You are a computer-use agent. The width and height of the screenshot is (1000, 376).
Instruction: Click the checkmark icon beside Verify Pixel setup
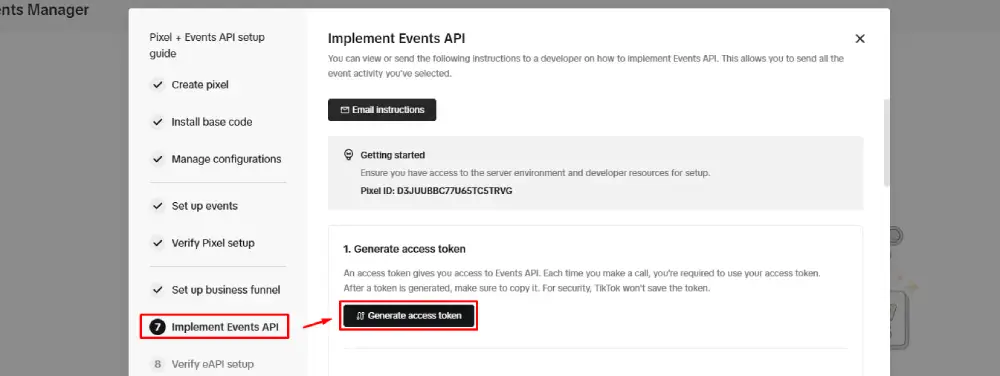(x=158, y=243)
